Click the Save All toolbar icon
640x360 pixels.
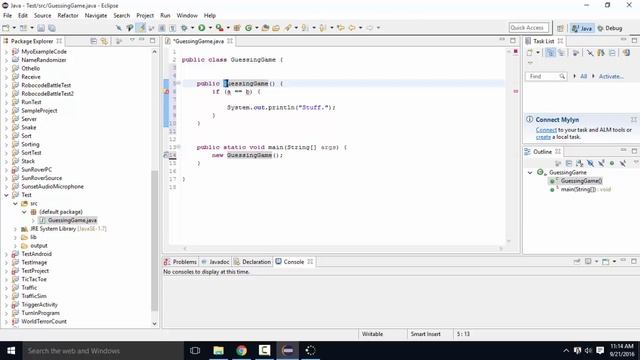(52, 28)
